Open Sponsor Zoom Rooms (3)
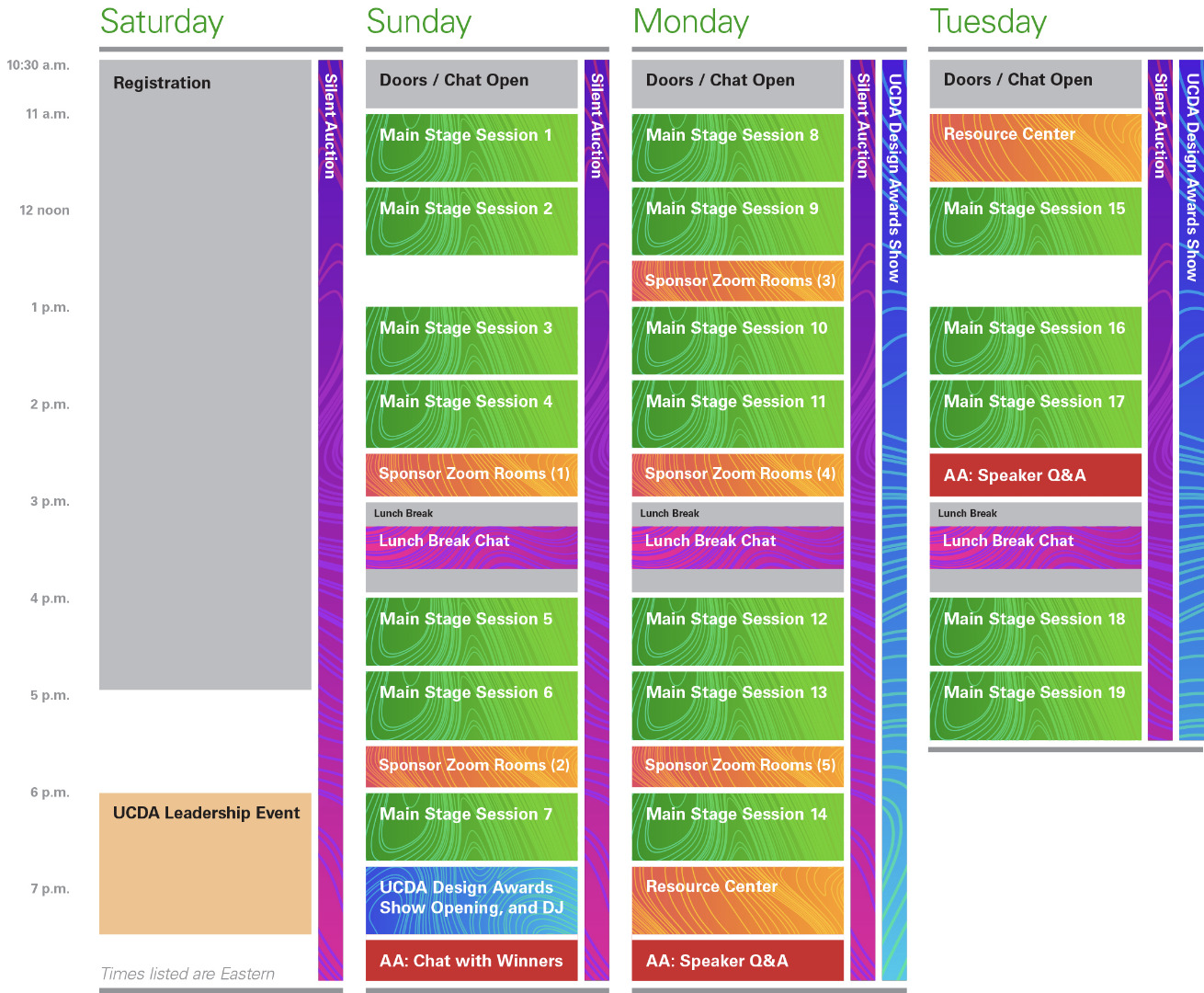 (737, 280)
